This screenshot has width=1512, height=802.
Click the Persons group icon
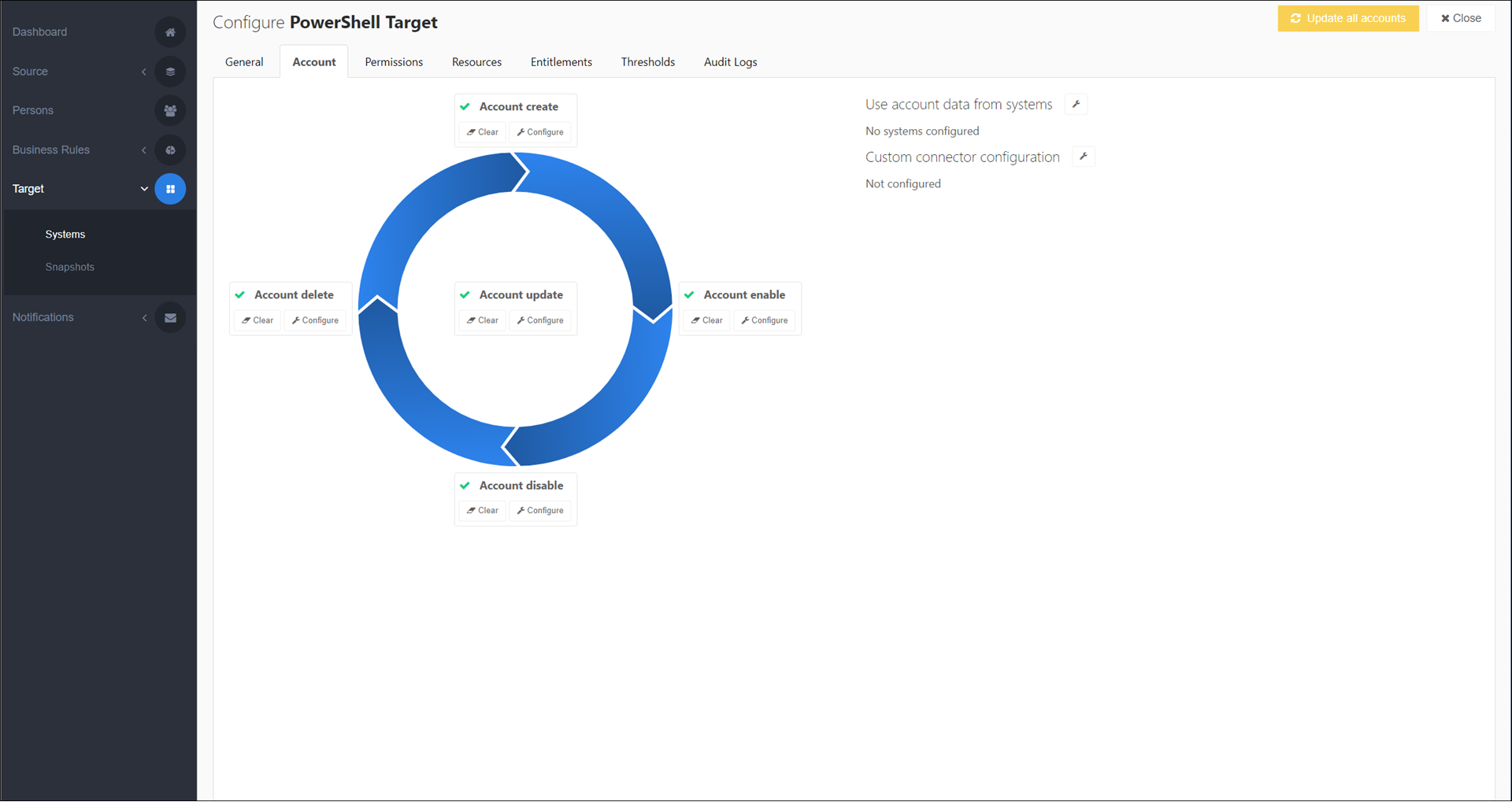(x=170, y=111)
